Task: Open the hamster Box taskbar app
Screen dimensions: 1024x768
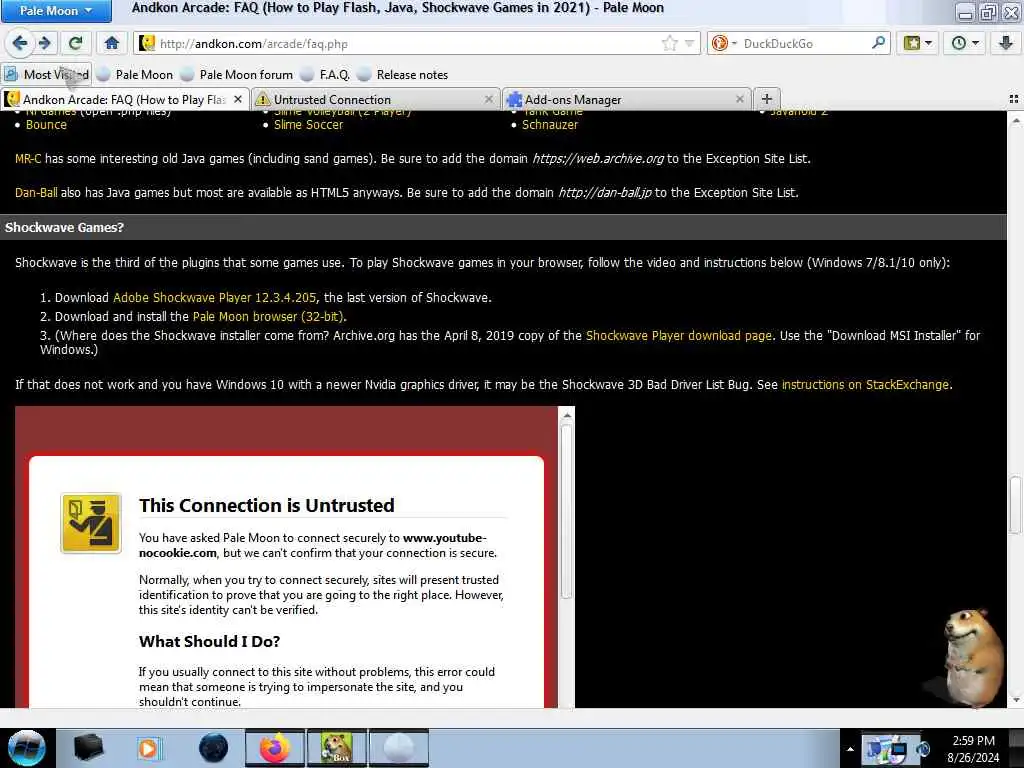Action: pyautogui.click(x=337, y=748)
